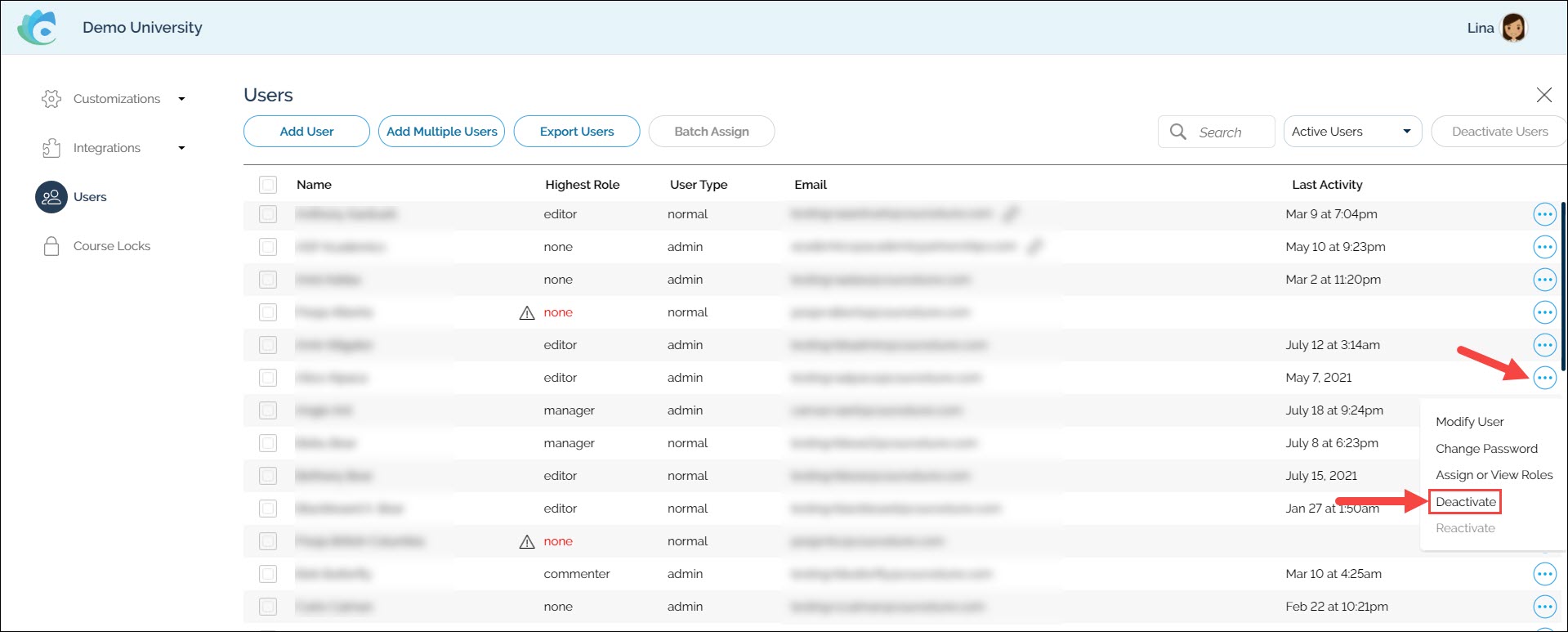Choose Deactivate from the context menu
The image size is (1568, 632).
coord(1465,502)
